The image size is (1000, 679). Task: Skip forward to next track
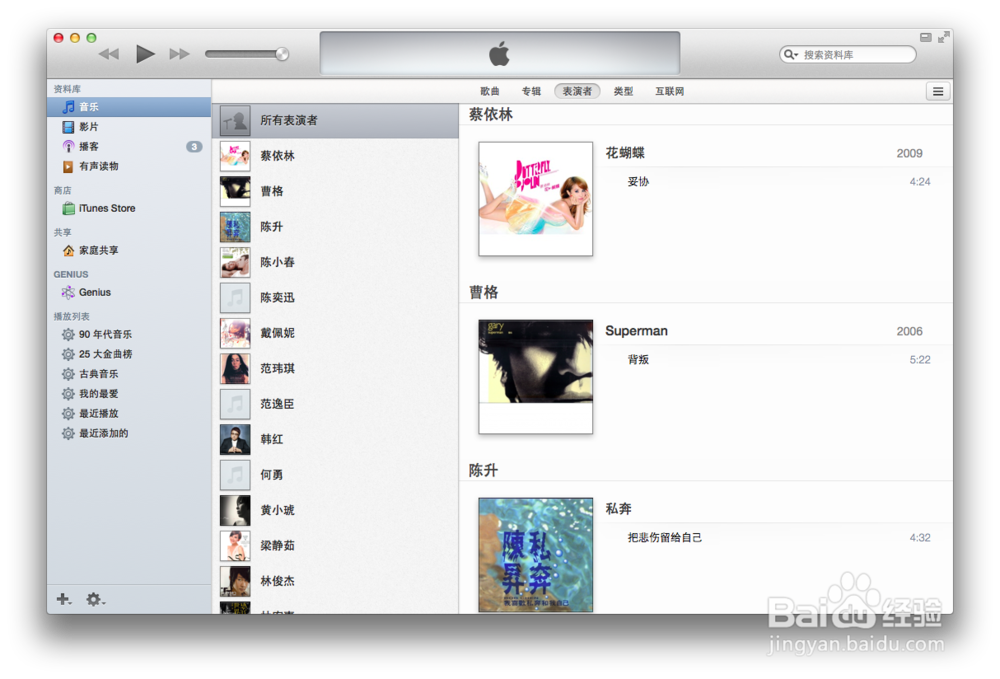click(180, 54)
